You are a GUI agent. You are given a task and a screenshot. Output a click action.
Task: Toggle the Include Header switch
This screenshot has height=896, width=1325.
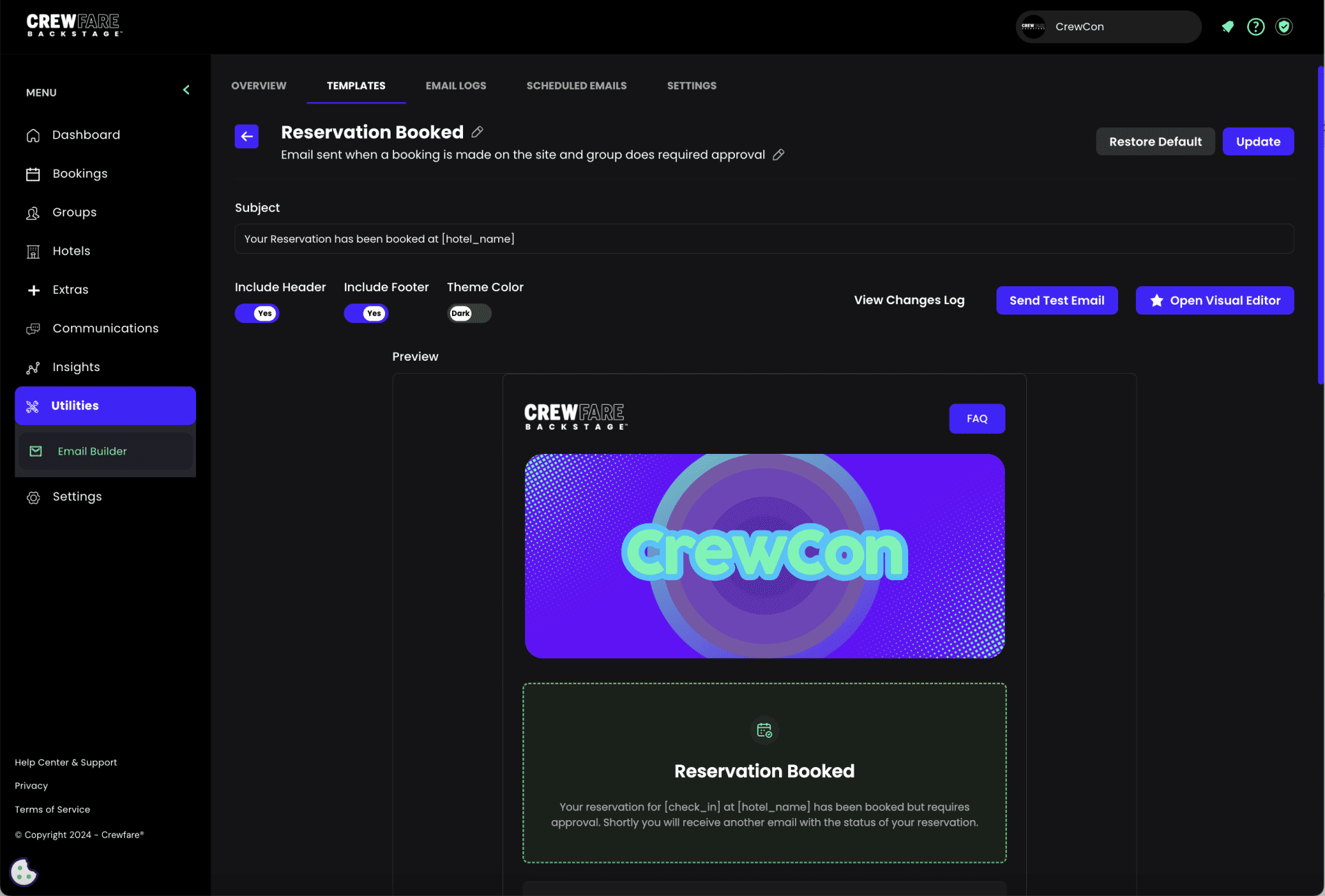tap(257, 313)
